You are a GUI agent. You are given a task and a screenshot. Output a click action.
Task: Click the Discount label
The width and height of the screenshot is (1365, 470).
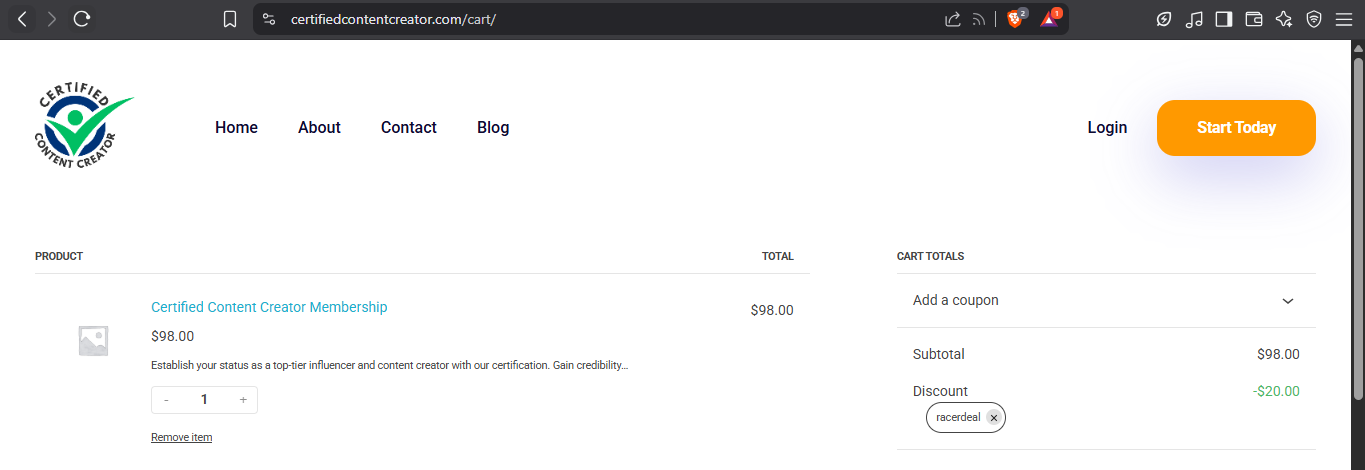(x=940, y=391)
